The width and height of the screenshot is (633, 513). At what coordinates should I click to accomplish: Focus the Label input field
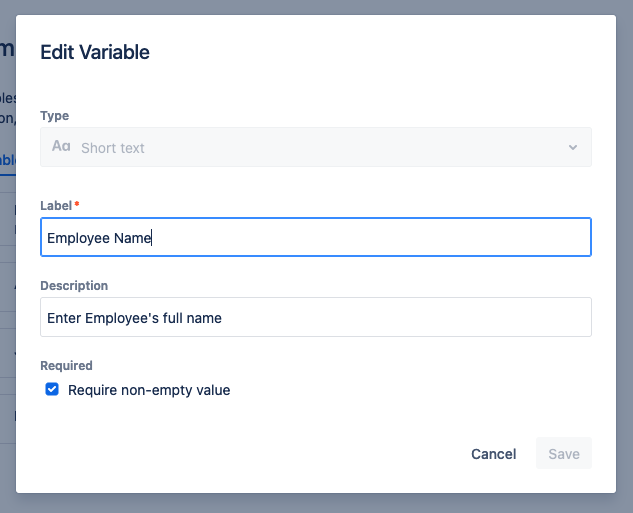click(370, 238)
